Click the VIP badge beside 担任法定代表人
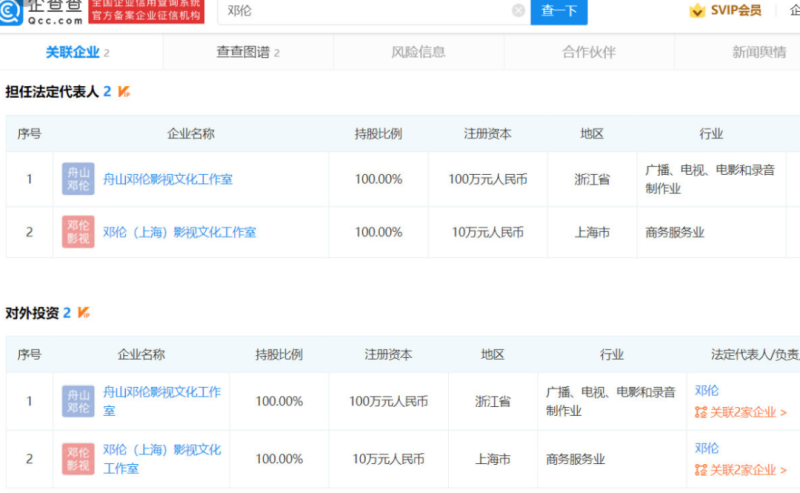800x493 pixels. click(124, 92)
